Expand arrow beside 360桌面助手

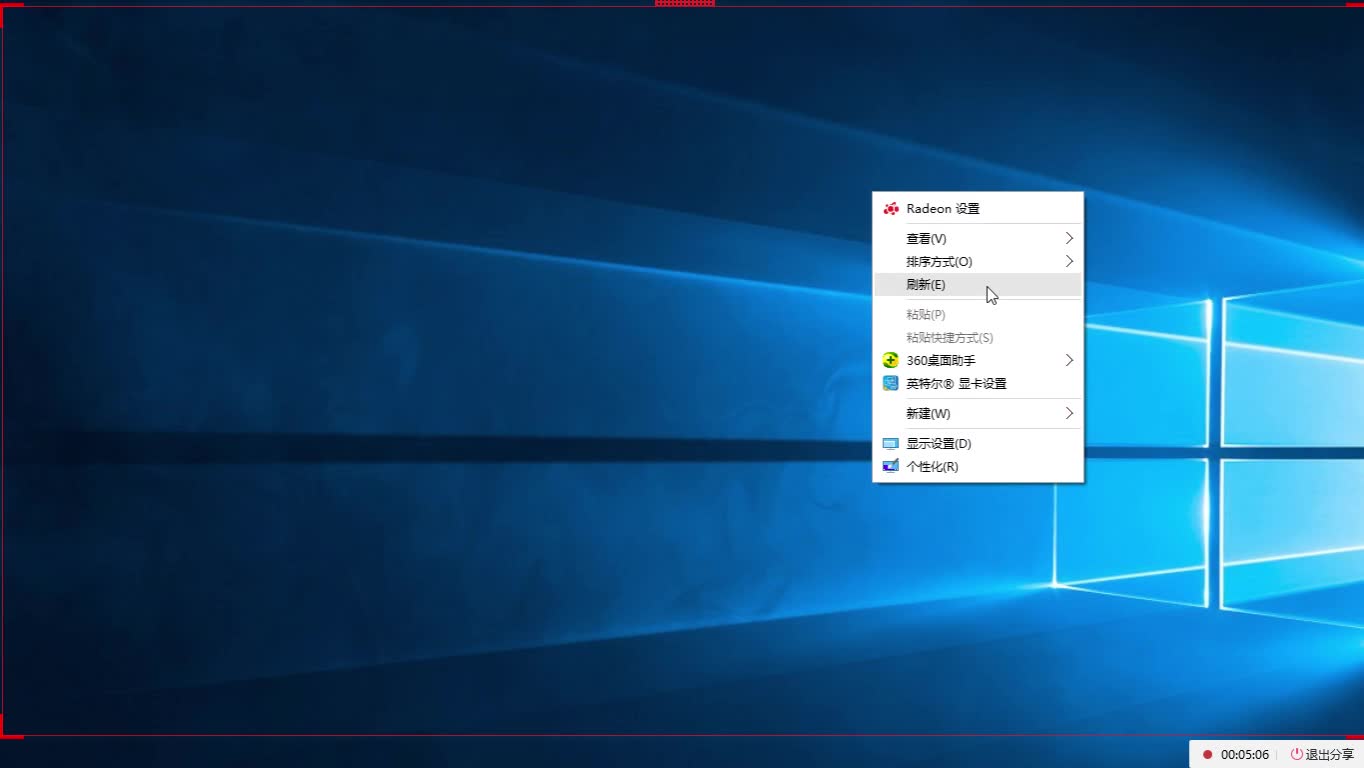point(1069,361)
